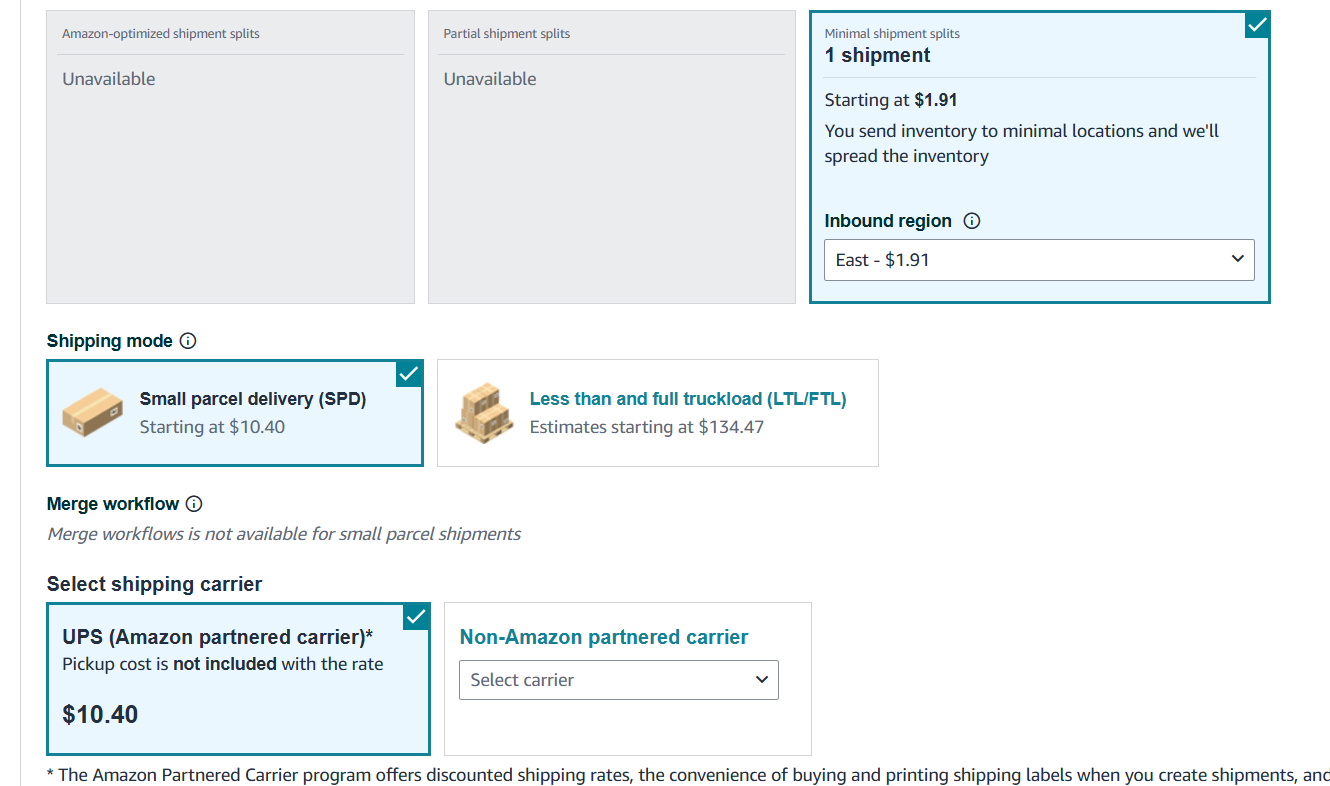The width and height of the screenshot is (1330, 786).
Task: Click the unavailable Amazon-optimized shipment splits card
Action: [x=230, y=157]
